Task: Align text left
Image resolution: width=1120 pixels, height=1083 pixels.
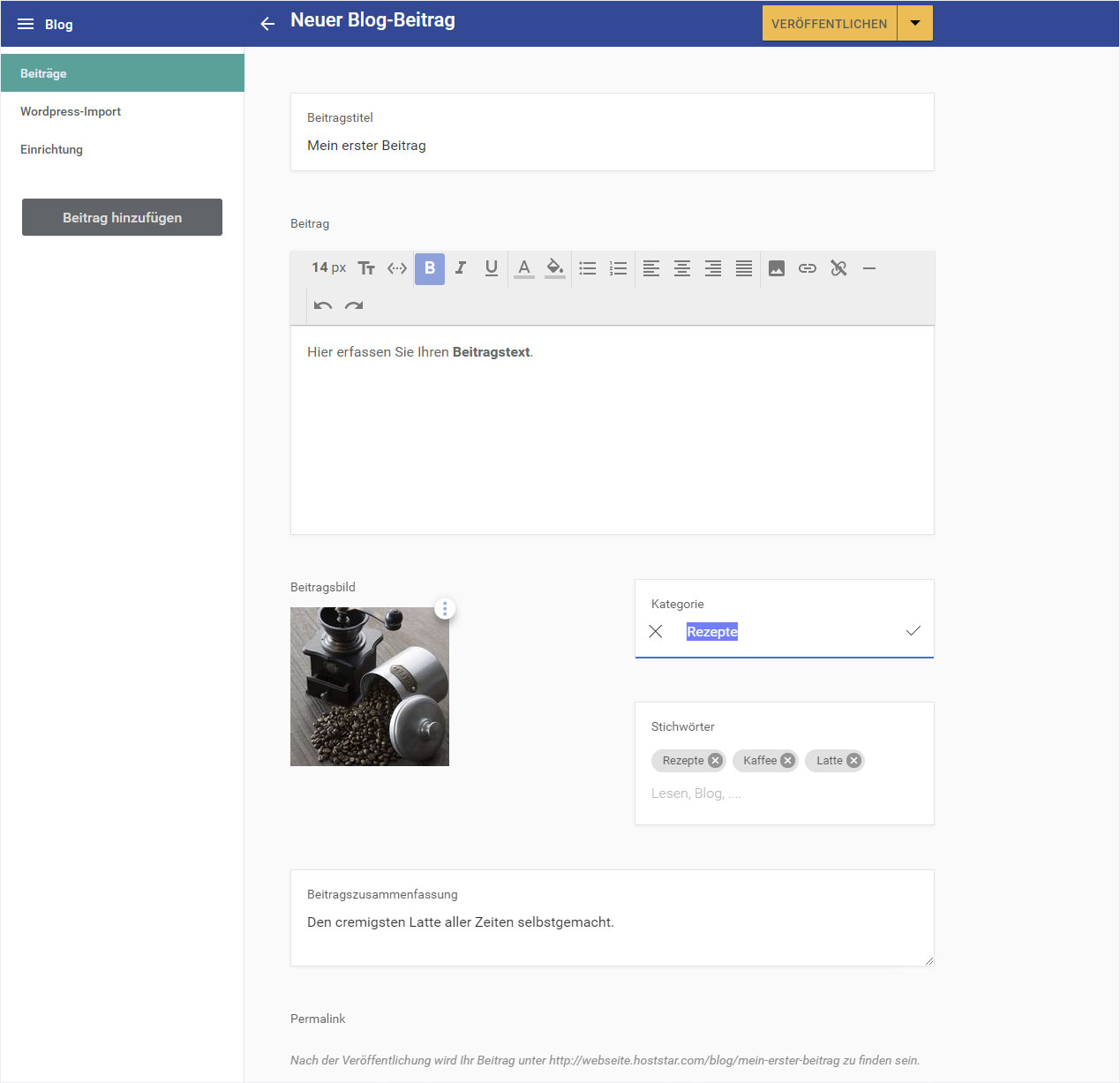Action: tap(651, 268)
